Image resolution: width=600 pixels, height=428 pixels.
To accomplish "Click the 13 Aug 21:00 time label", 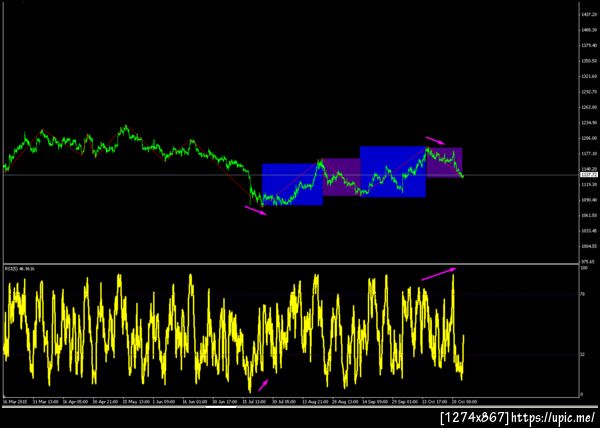I will point(313,402).
